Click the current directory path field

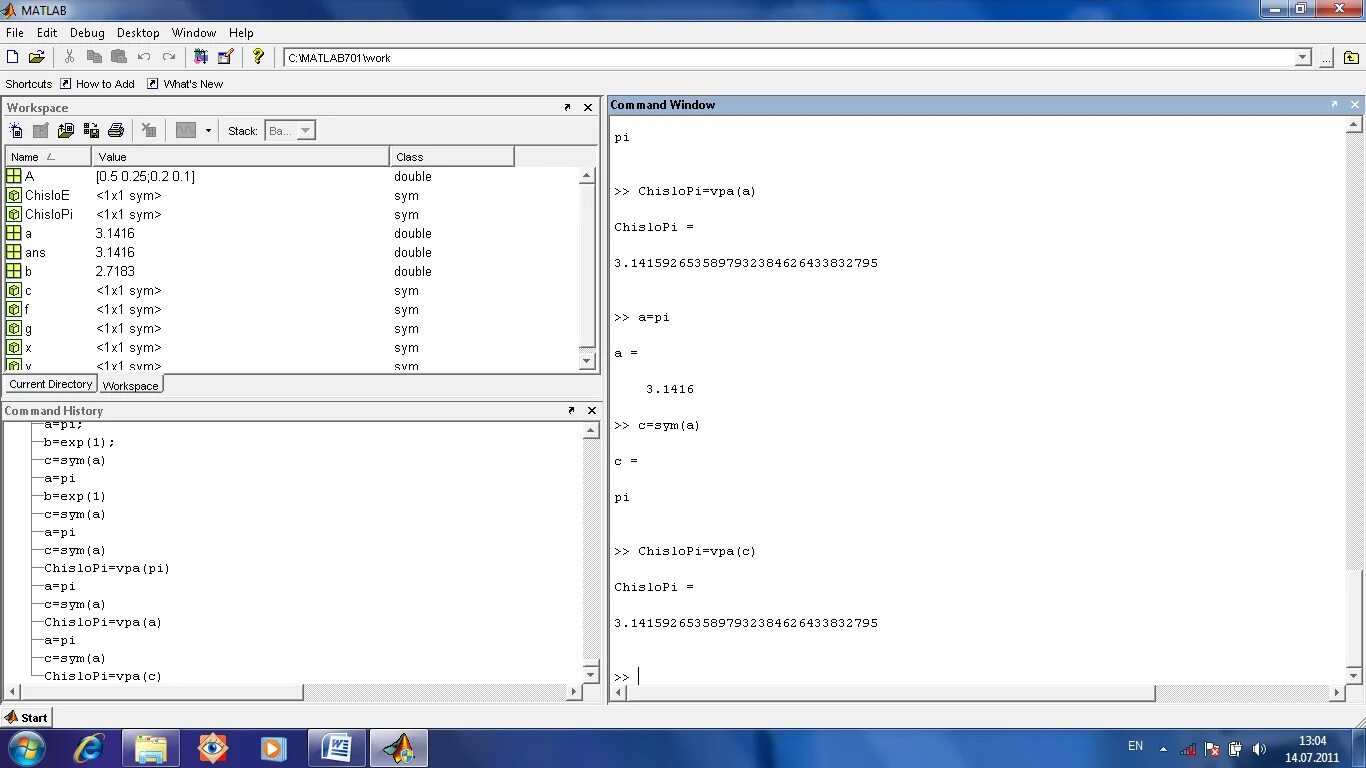point(789,58)
